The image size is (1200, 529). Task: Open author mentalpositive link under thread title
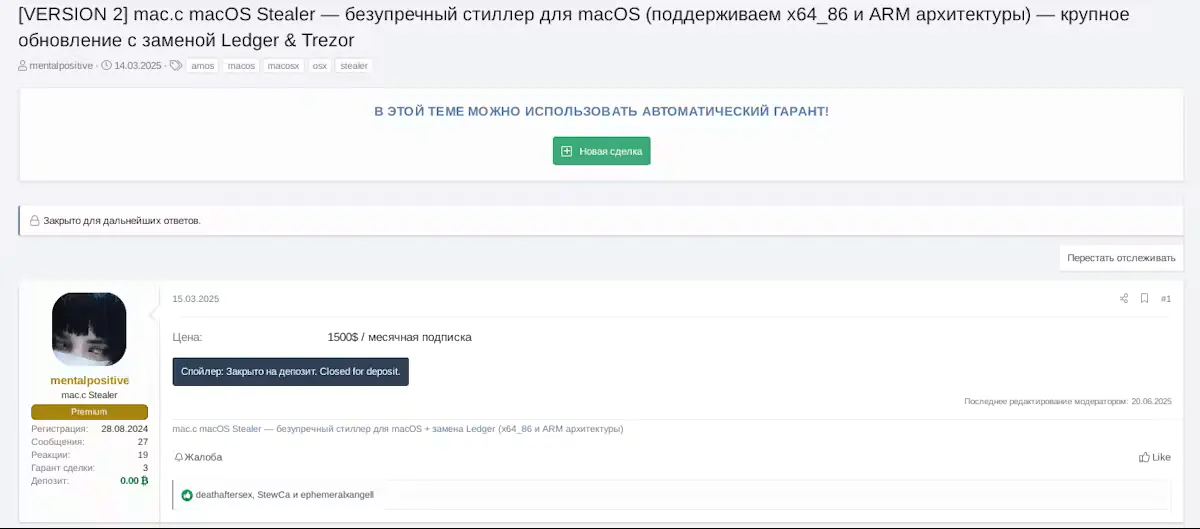coord(60,66)
